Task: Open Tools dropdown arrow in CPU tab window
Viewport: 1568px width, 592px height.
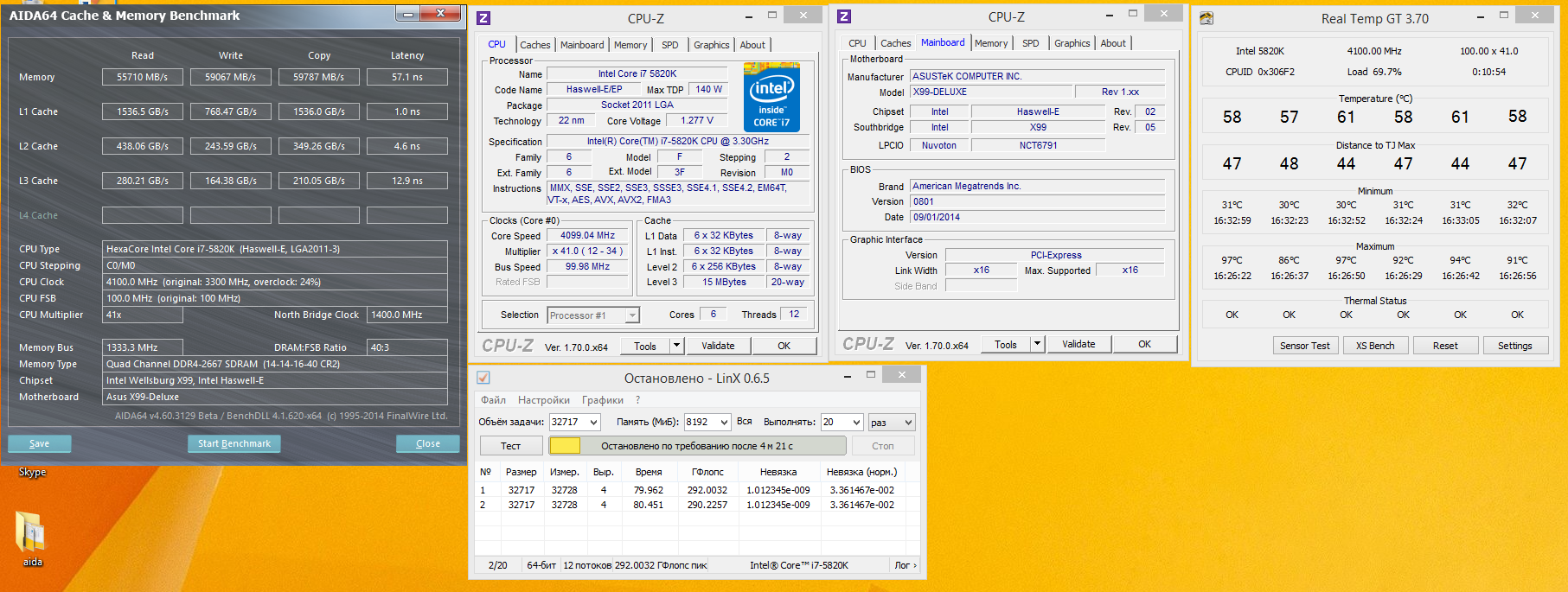Action: click(677, 346)
